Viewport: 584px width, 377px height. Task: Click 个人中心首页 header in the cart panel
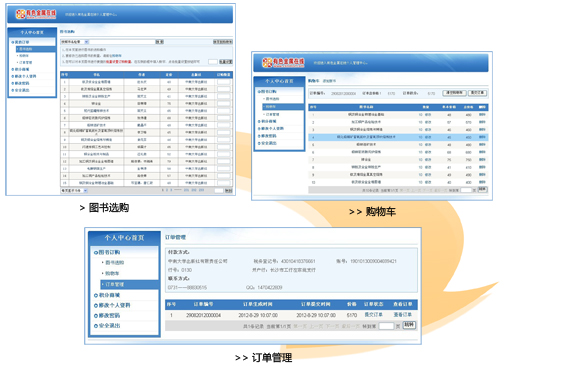[279, 81]
